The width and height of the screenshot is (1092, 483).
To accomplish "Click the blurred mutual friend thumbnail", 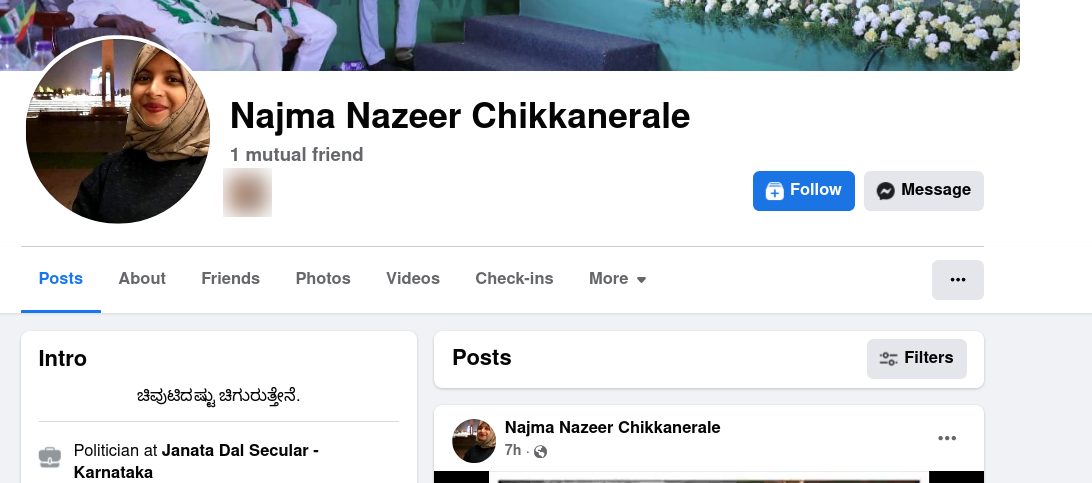I will tap(247, 192).
